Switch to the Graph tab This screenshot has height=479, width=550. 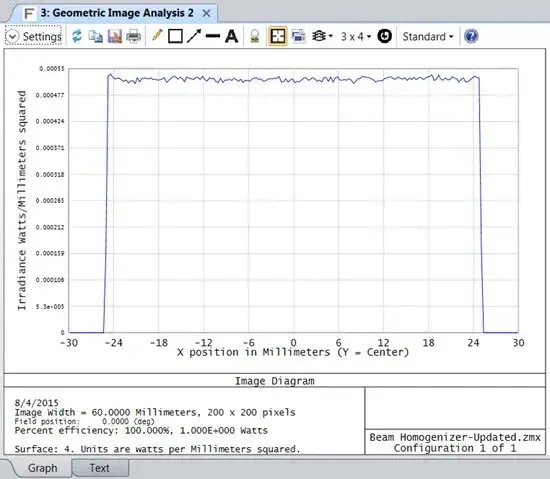coord(42,468)
